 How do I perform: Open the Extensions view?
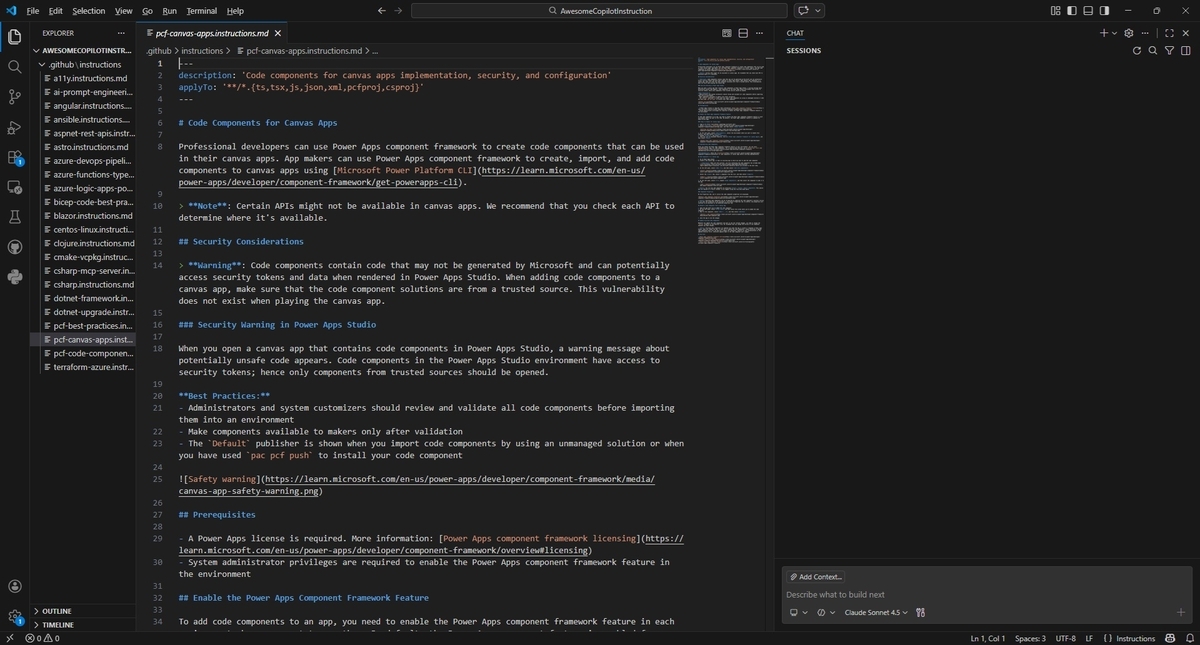tap(14, 157)
